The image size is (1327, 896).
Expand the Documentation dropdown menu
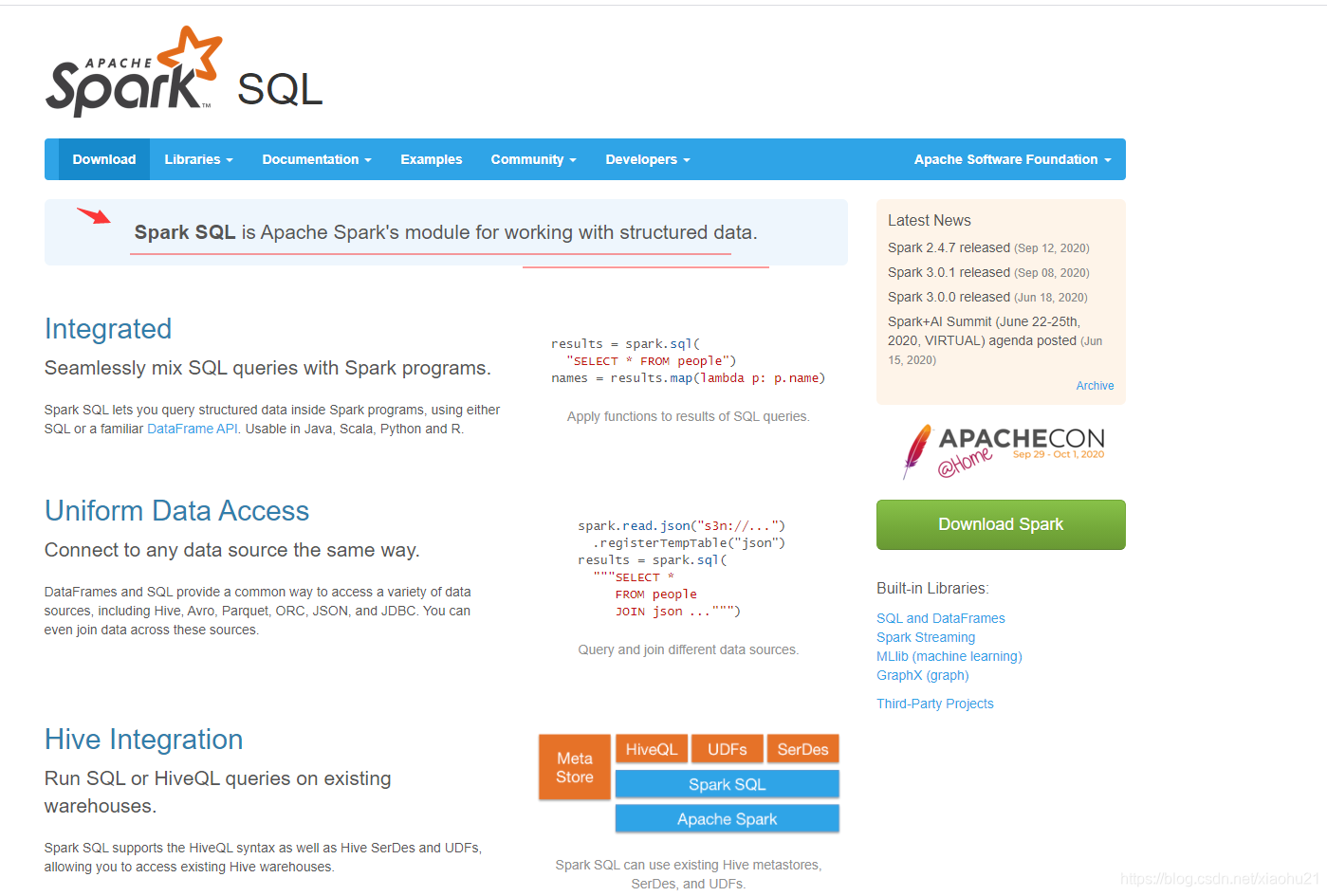[x=317, y=159]
